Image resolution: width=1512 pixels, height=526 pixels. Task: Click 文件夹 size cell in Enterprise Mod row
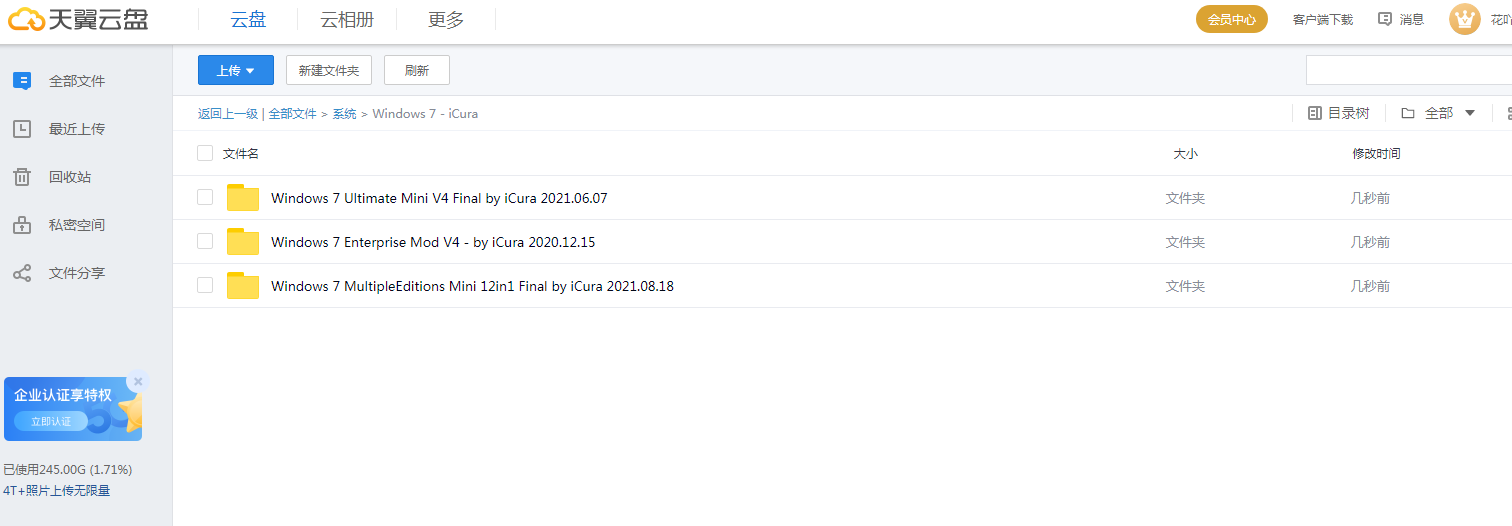click(x=1185, y=242)
